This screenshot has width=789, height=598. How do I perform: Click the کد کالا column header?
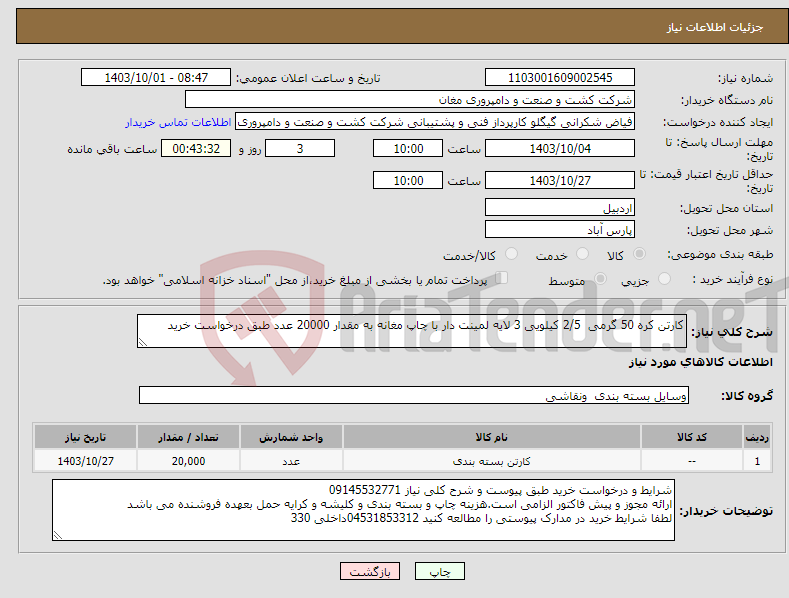click(x=692, y=437)
